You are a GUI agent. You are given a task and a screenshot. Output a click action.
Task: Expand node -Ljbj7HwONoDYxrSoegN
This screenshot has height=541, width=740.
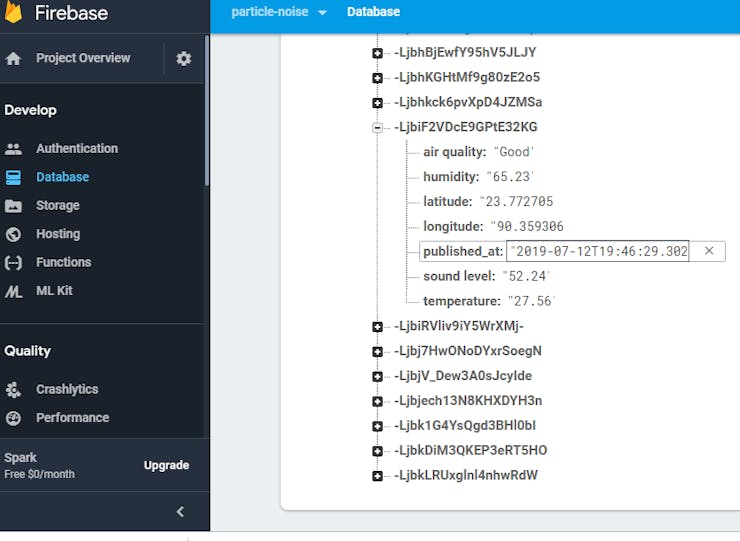pyautogui.click(x=377, y=352)
